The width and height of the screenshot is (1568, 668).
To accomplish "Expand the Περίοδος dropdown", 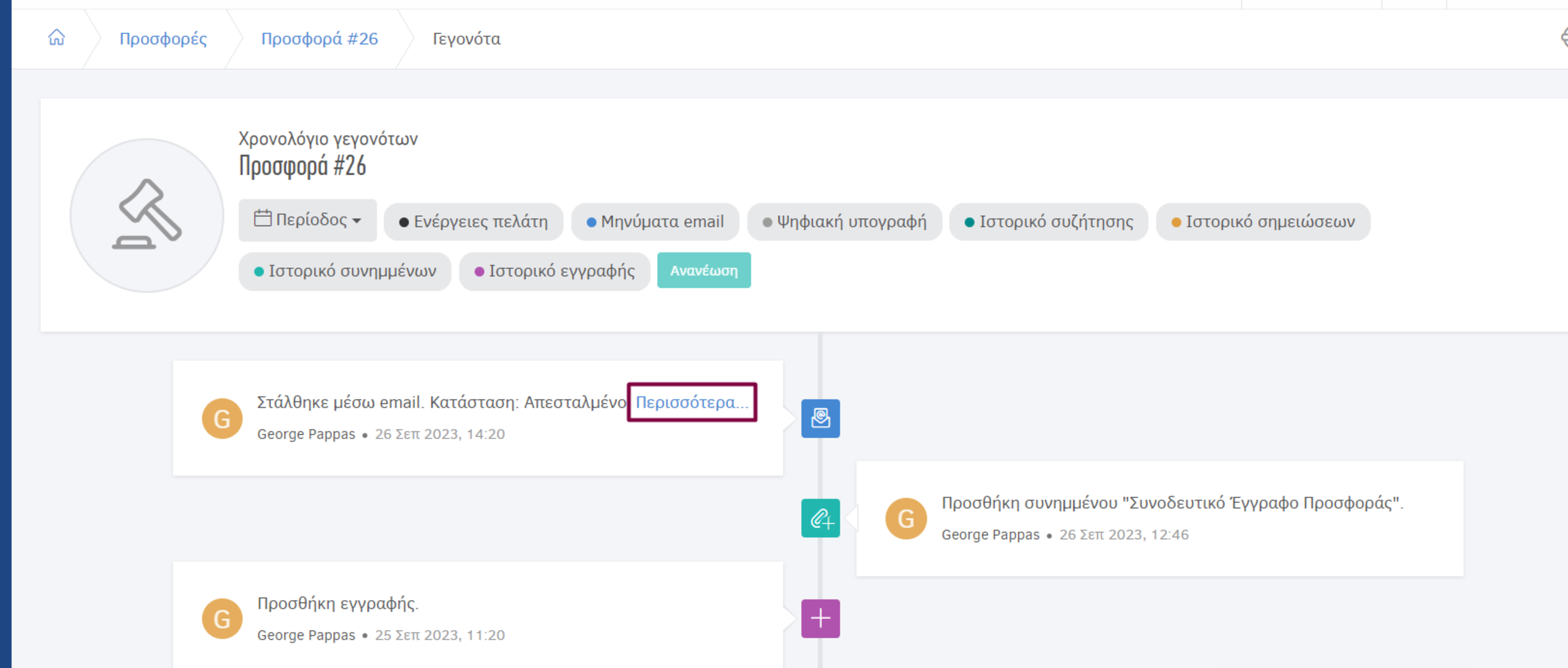I will click(307, 220).
